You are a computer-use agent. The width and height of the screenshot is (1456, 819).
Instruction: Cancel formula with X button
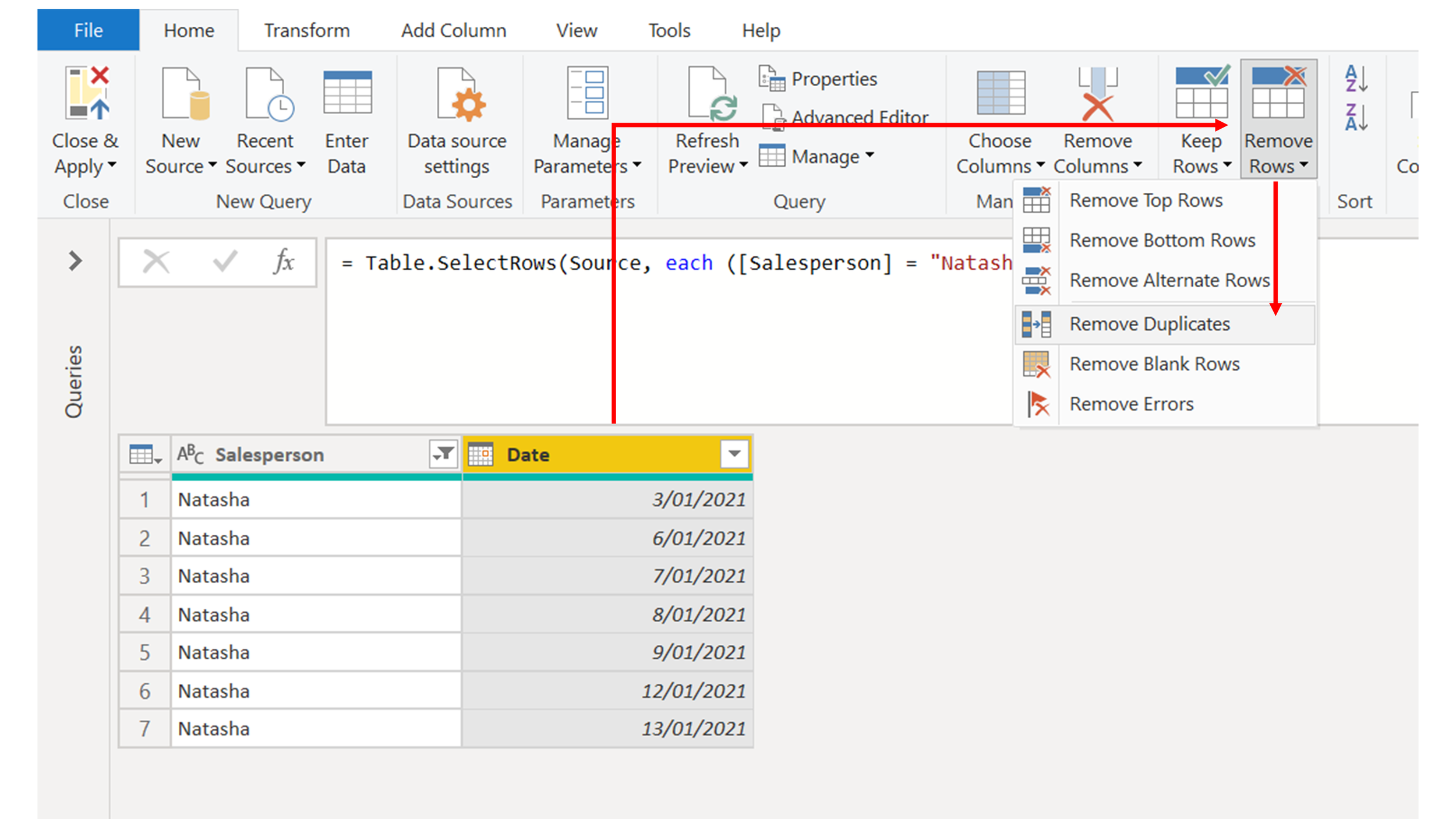tap(156, 262)
